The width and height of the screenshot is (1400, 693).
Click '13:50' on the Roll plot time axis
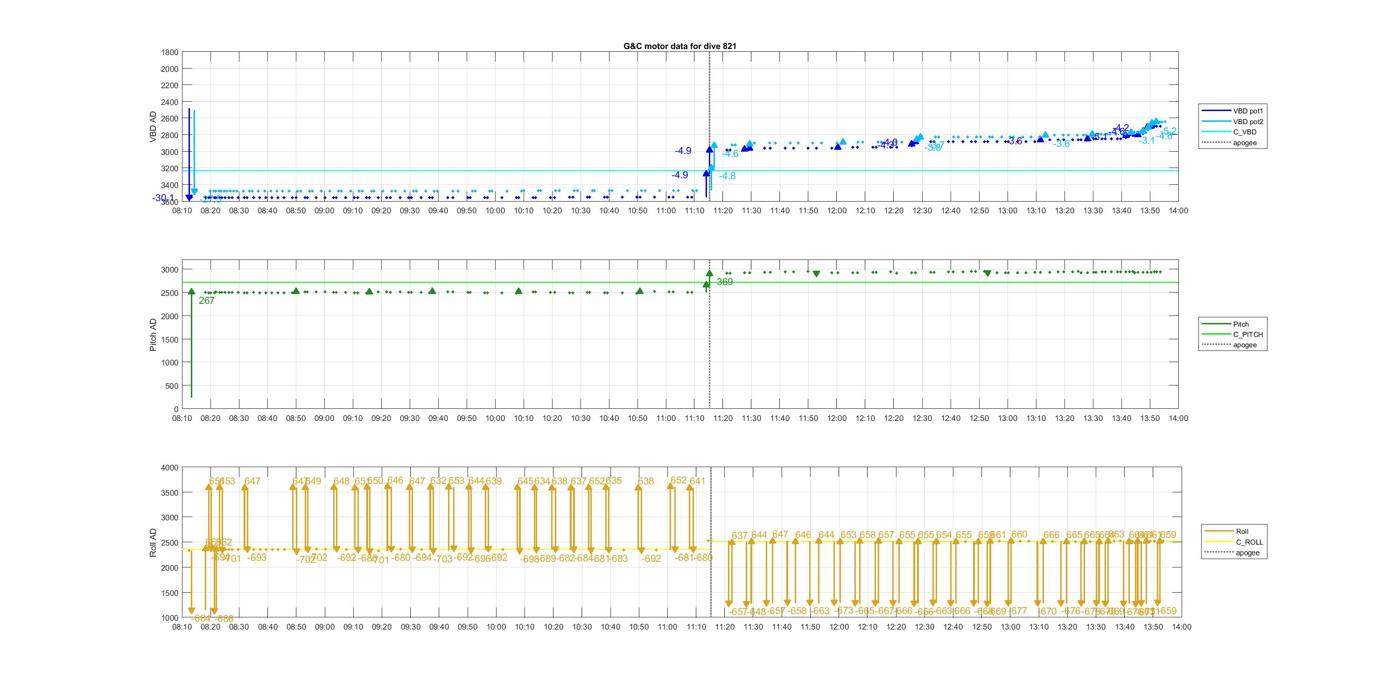[x=1151, y=627]
